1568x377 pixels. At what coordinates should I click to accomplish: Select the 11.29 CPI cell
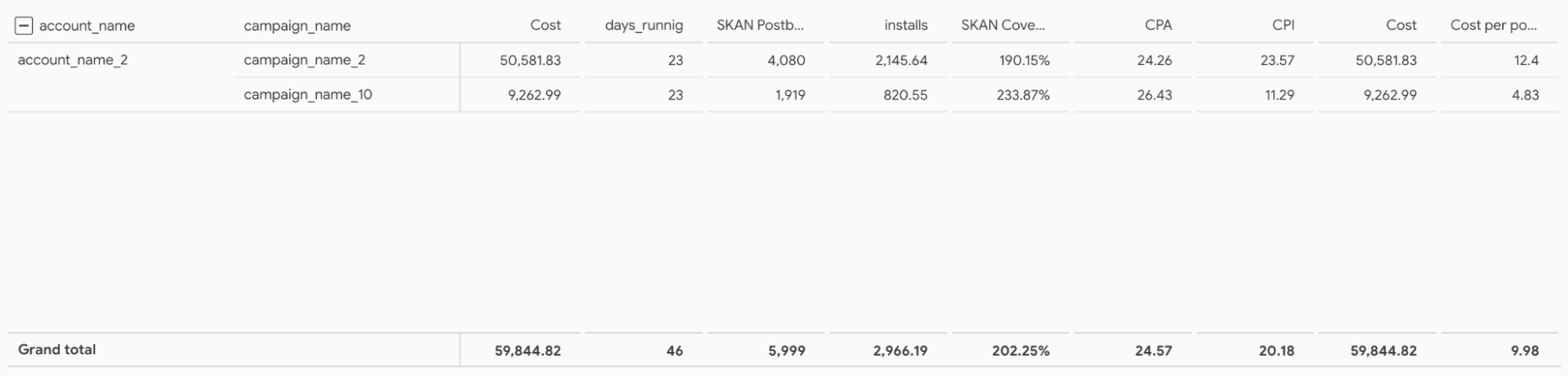click(x=1279, y=95)
